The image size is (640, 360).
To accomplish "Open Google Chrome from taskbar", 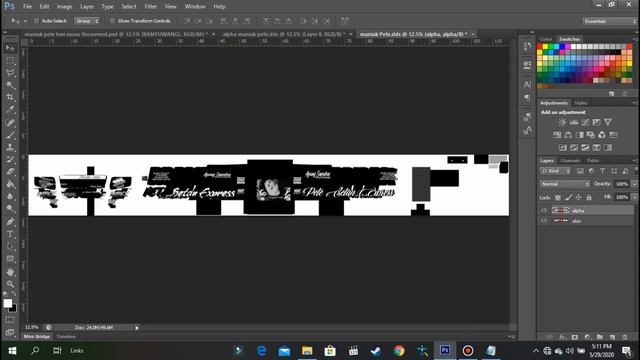I will (x=399, y=351).
